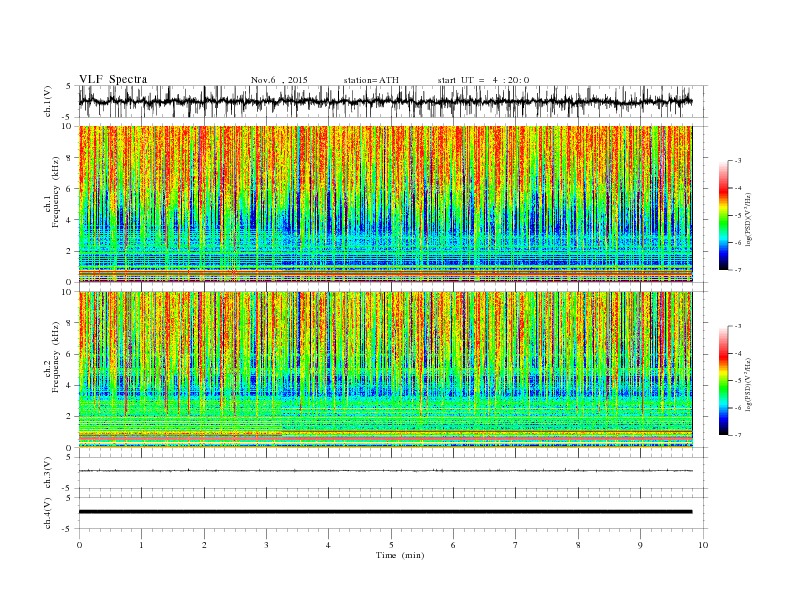Viewport: 792px width, 612px height.
Task: Click the "8" kHz tick on ch.2 spectrogram
Action: tap(70, 323)
